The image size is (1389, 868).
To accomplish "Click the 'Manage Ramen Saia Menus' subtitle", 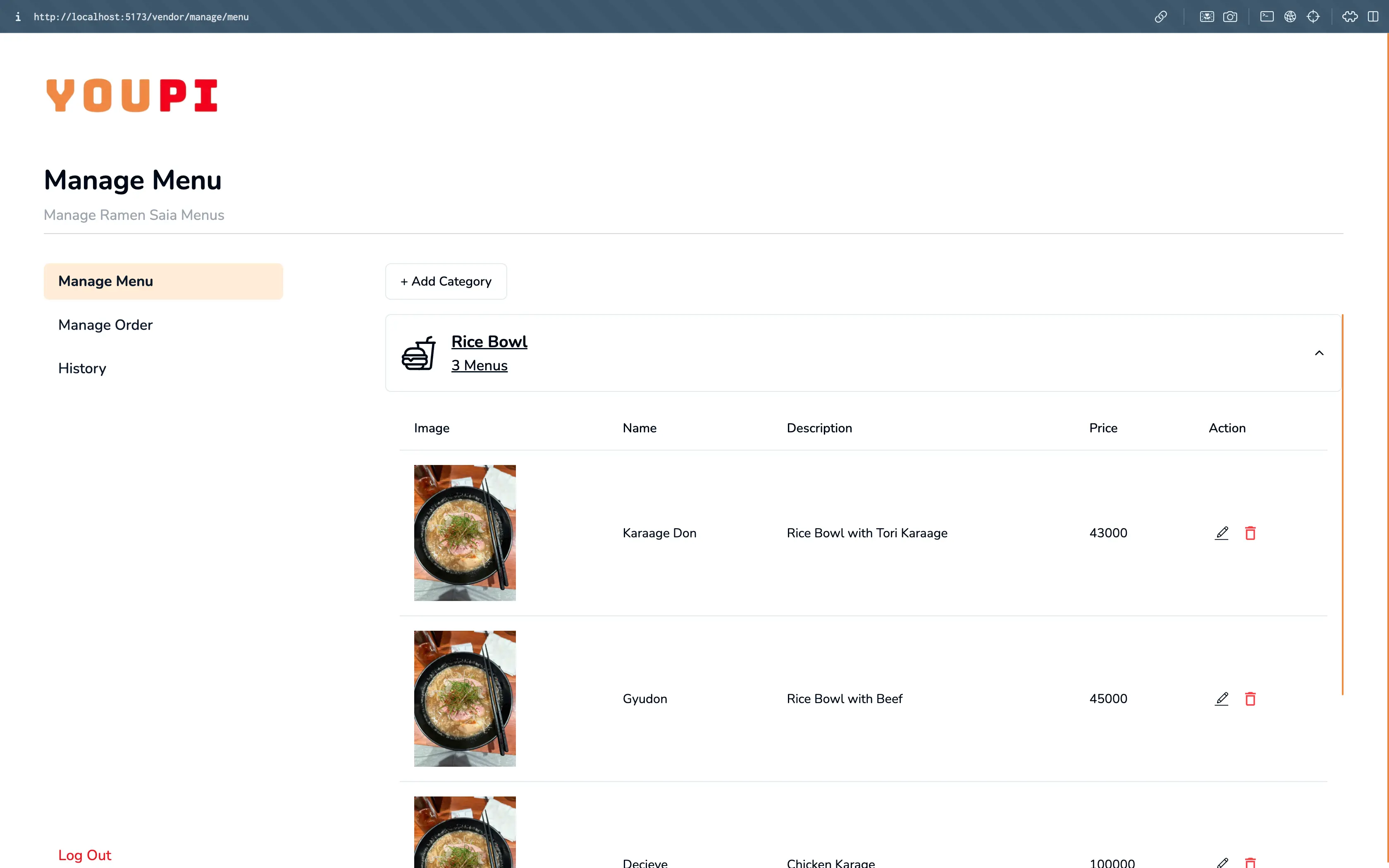I will [x=134, y=215].
